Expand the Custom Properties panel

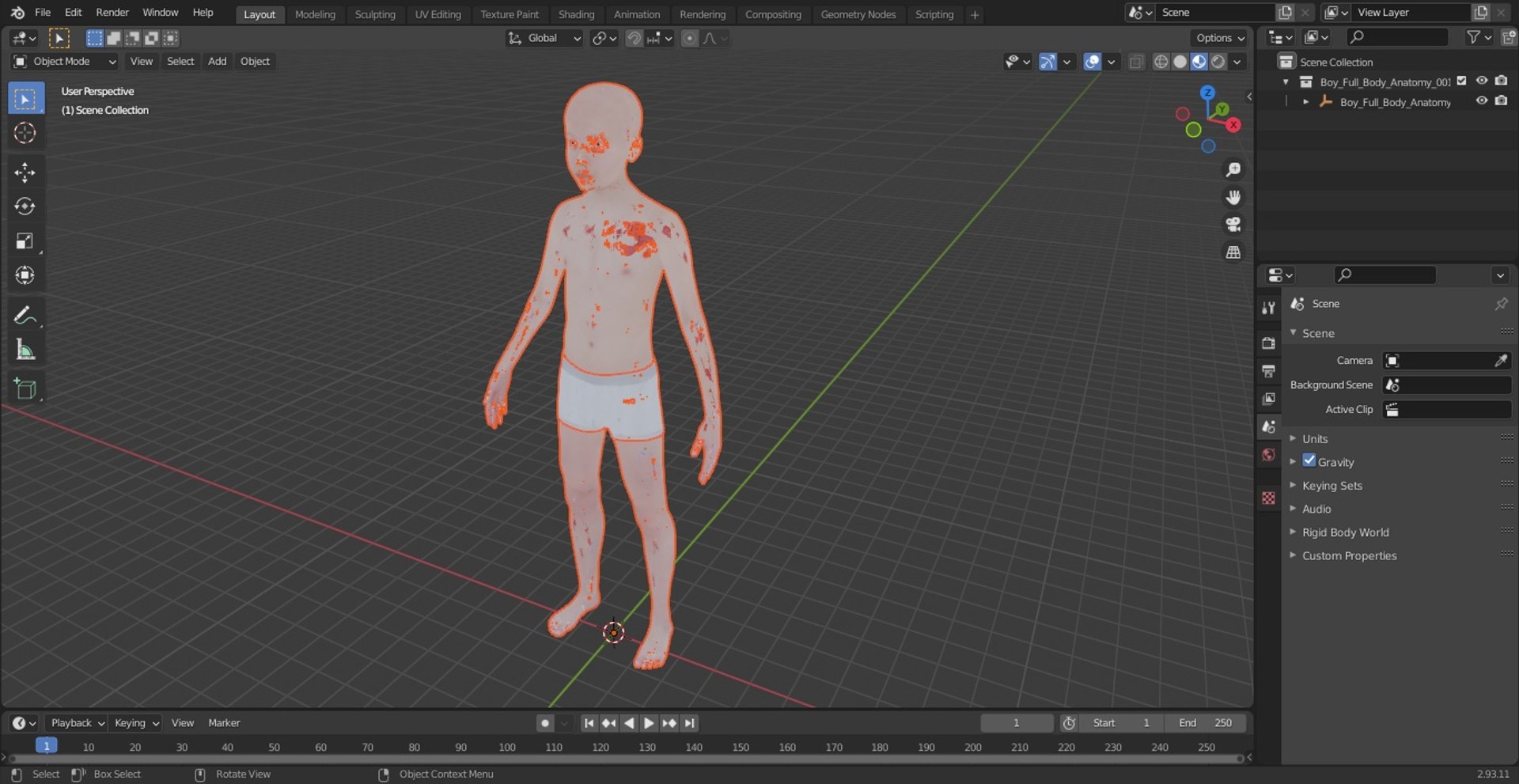click(x=1349, y=555)
